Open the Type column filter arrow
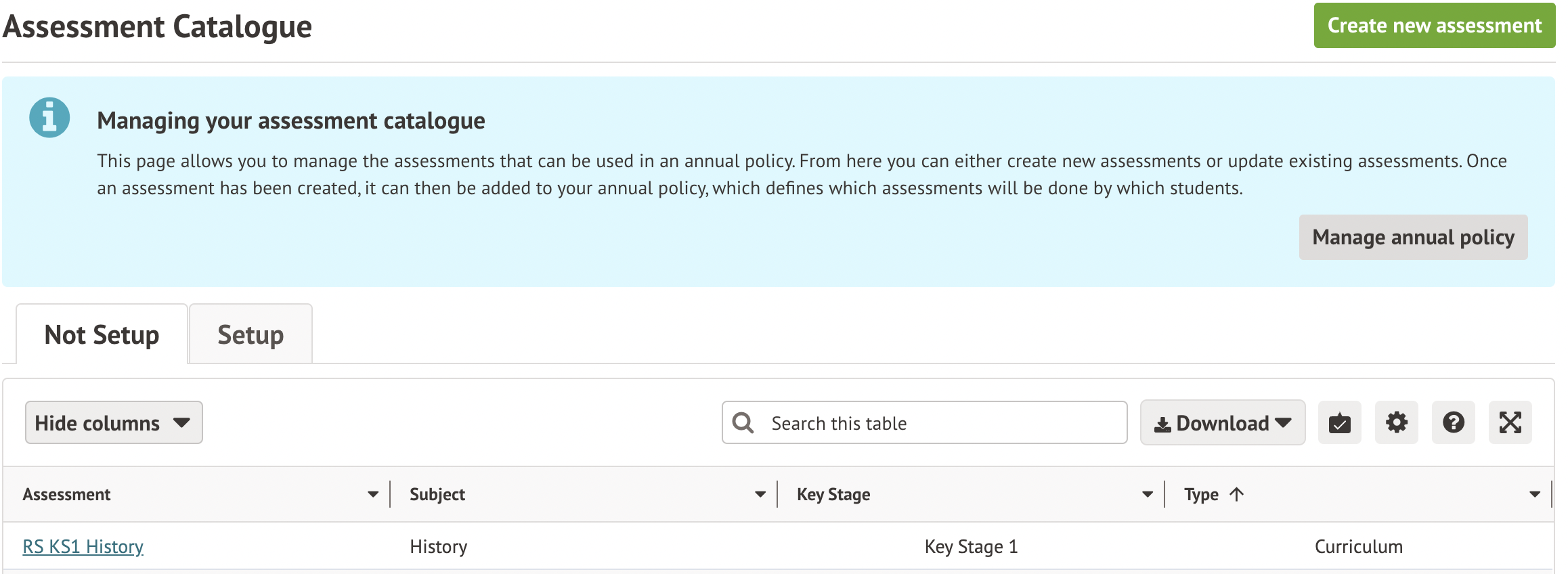 [1535, 495]
